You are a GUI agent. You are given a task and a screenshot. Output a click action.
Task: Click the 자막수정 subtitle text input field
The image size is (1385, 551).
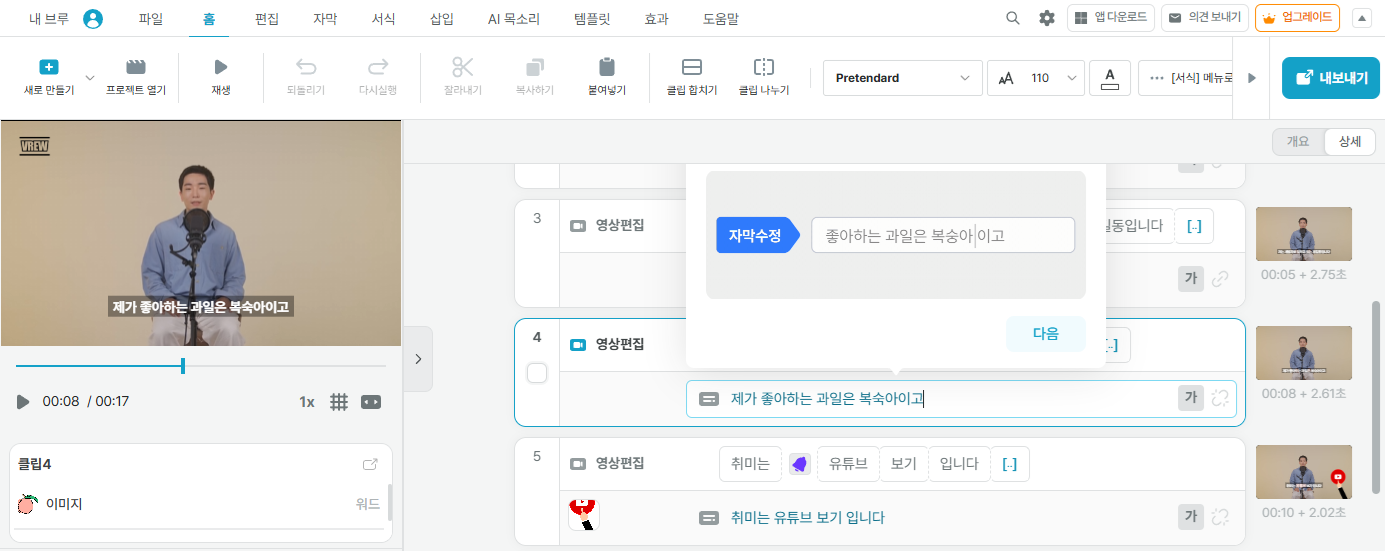pos(942,236)
